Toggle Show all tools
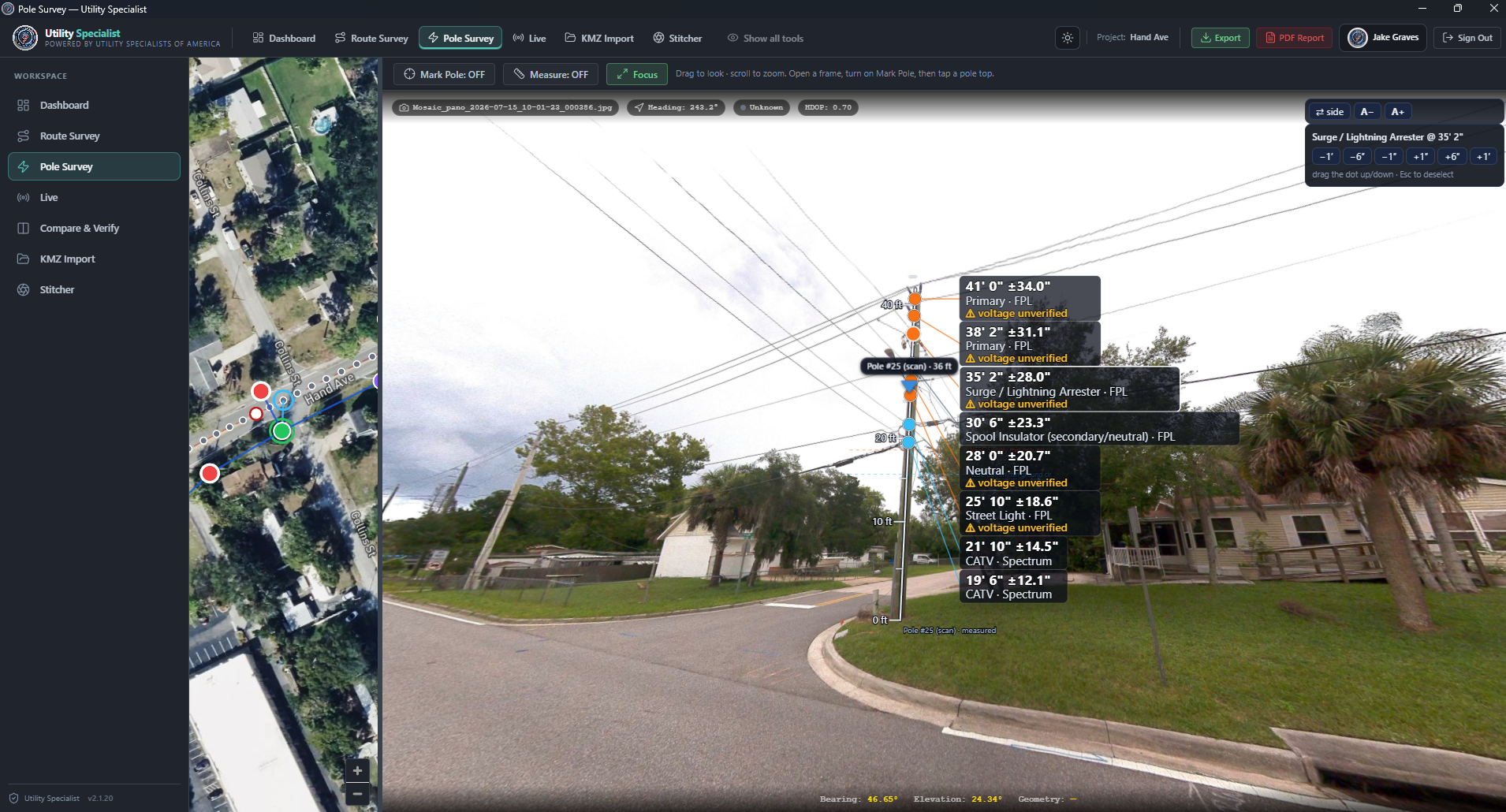Image resolution: width=1506 pixels, height=812 pixels. pos(765,38)
